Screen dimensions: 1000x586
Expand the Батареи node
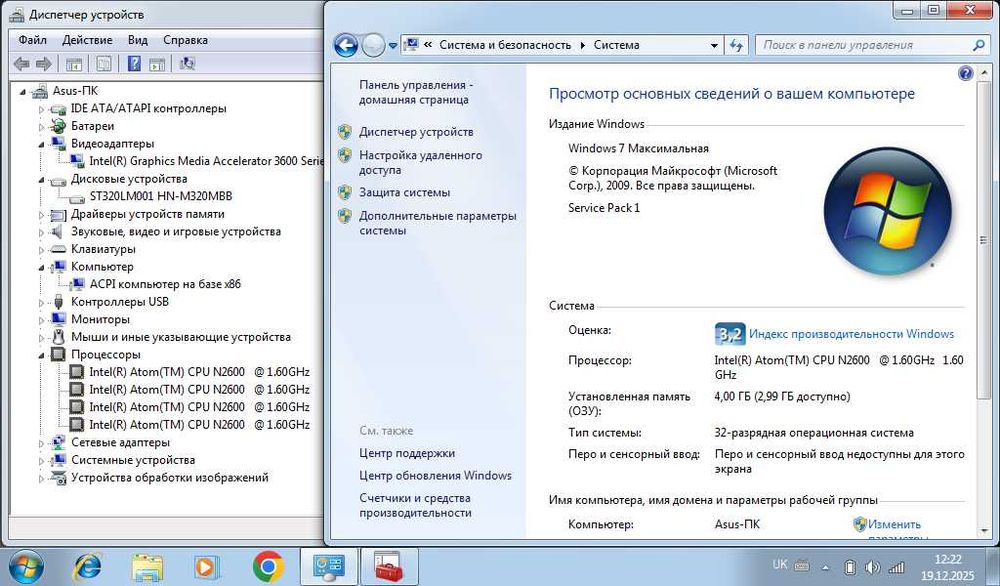pos(41,127)
